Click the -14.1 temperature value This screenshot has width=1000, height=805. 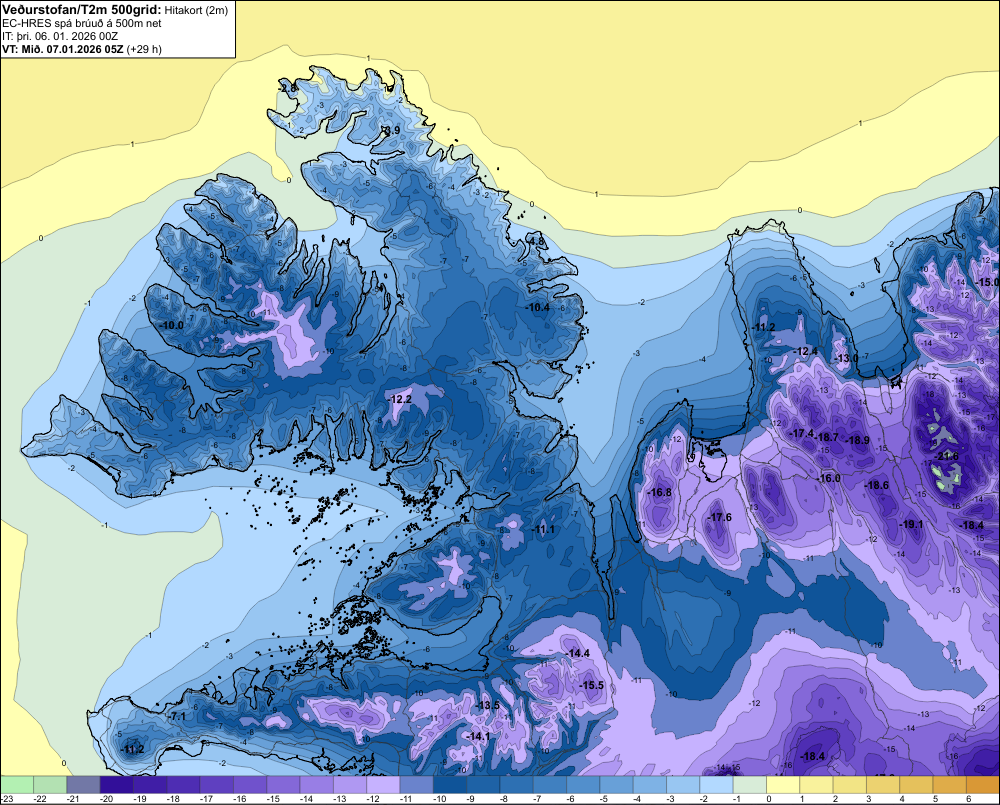click(x=479, y=736)
